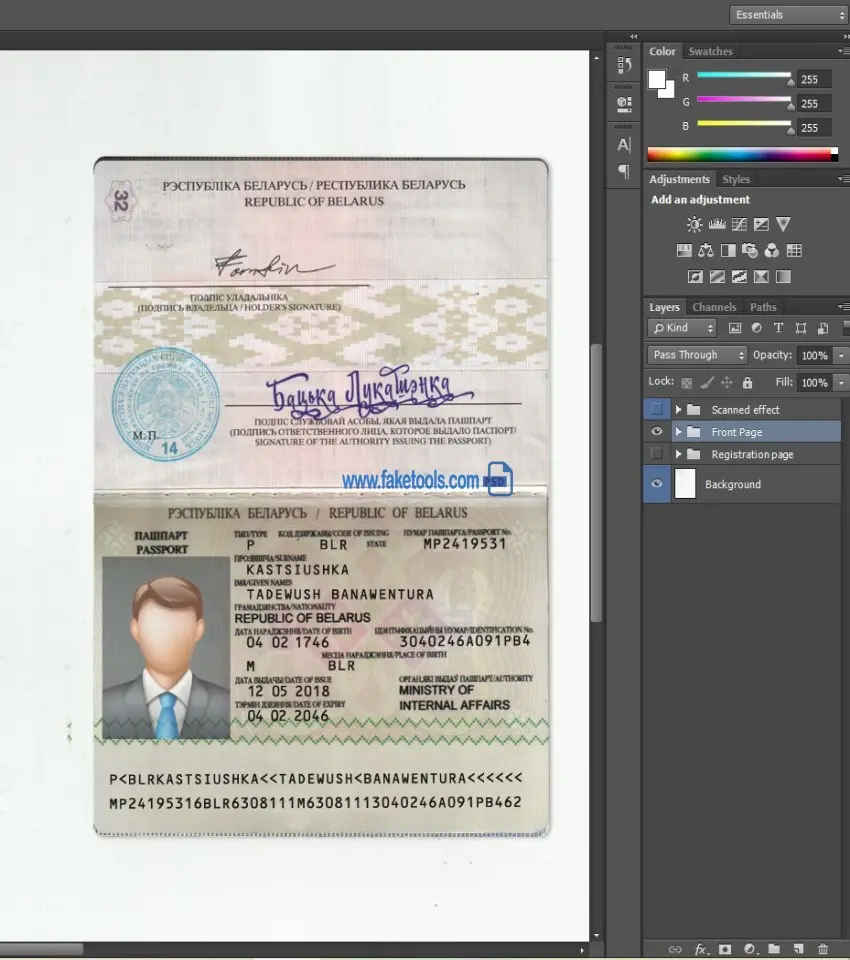850x960 pixels.
Task: Click the lock all button
Action: [746, 382]
